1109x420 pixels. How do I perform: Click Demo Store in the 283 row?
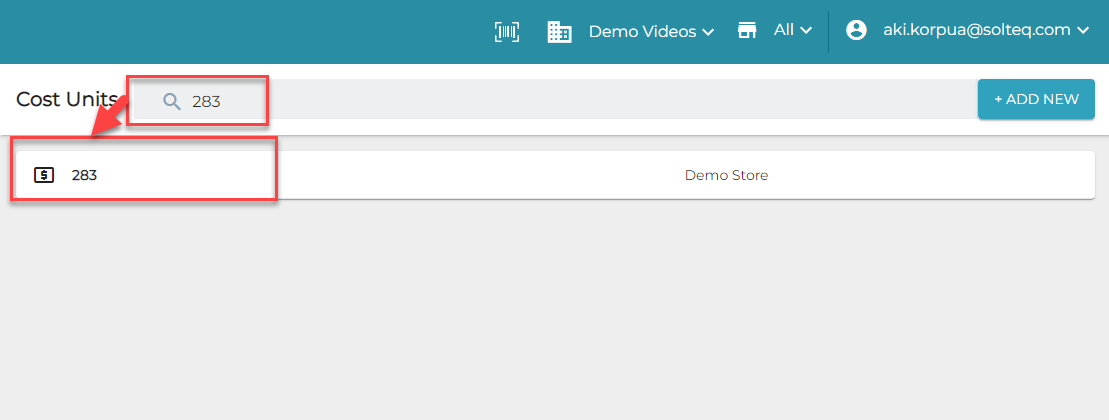[726, 175]
